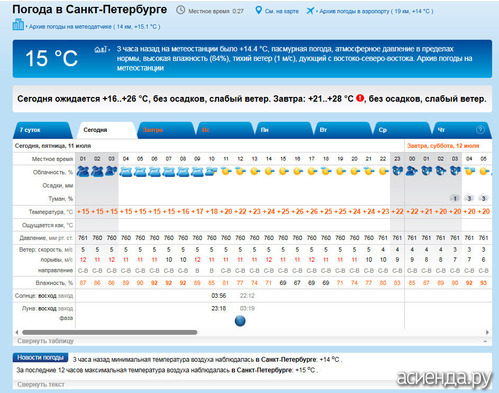499x393 pixels.
Task: Click the moon phase icon
Action: click(x=240, y=321)
